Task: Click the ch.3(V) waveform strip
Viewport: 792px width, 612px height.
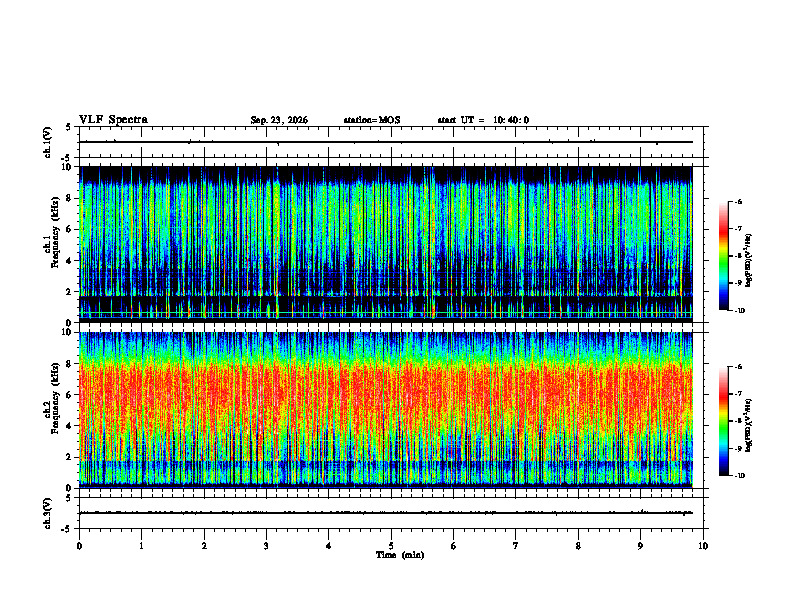Action: coord(385,513)
